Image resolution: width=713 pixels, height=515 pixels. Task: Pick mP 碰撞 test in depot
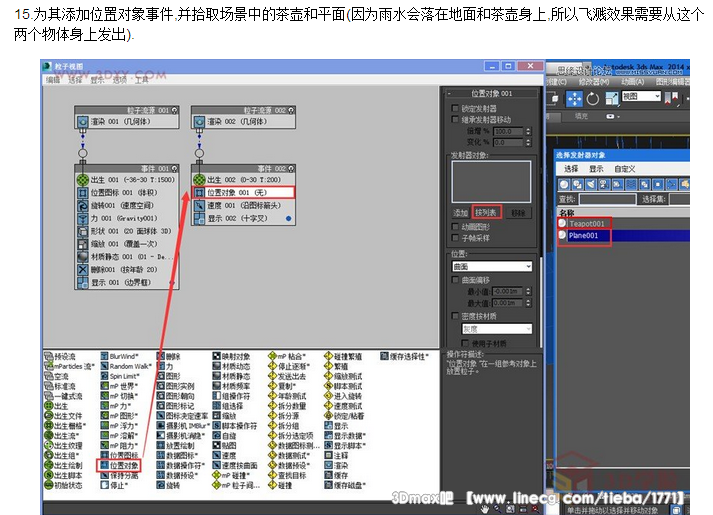click(x=231, y=475)
